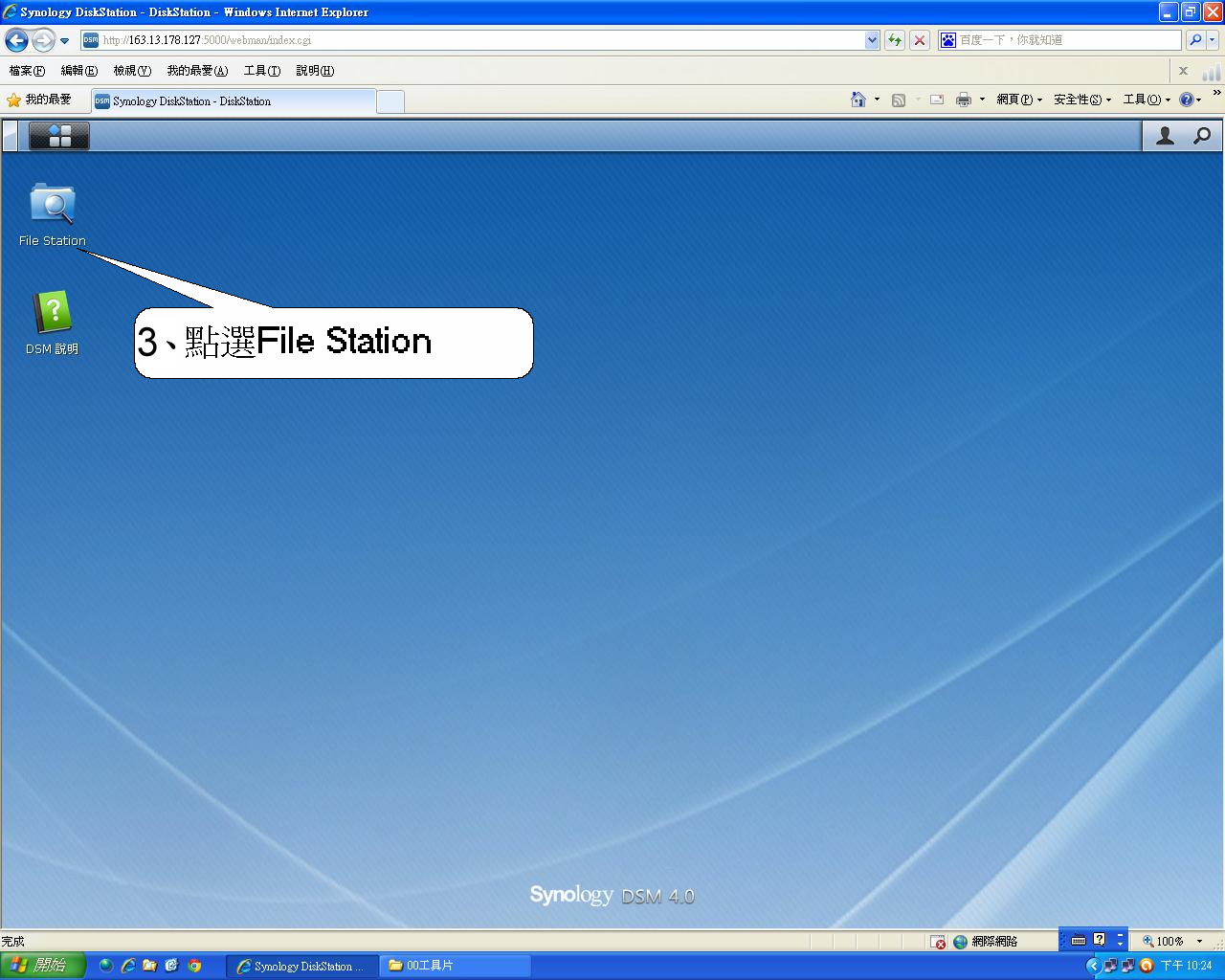1225x980 pixels.
Task: Click the RSS feeds icon
Action: [899, 100]
